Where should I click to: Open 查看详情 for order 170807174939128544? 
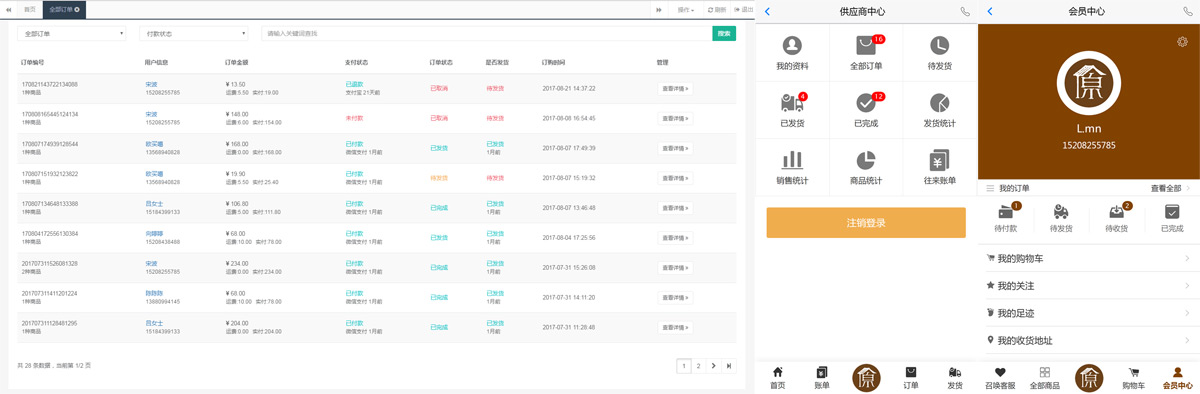675,148
